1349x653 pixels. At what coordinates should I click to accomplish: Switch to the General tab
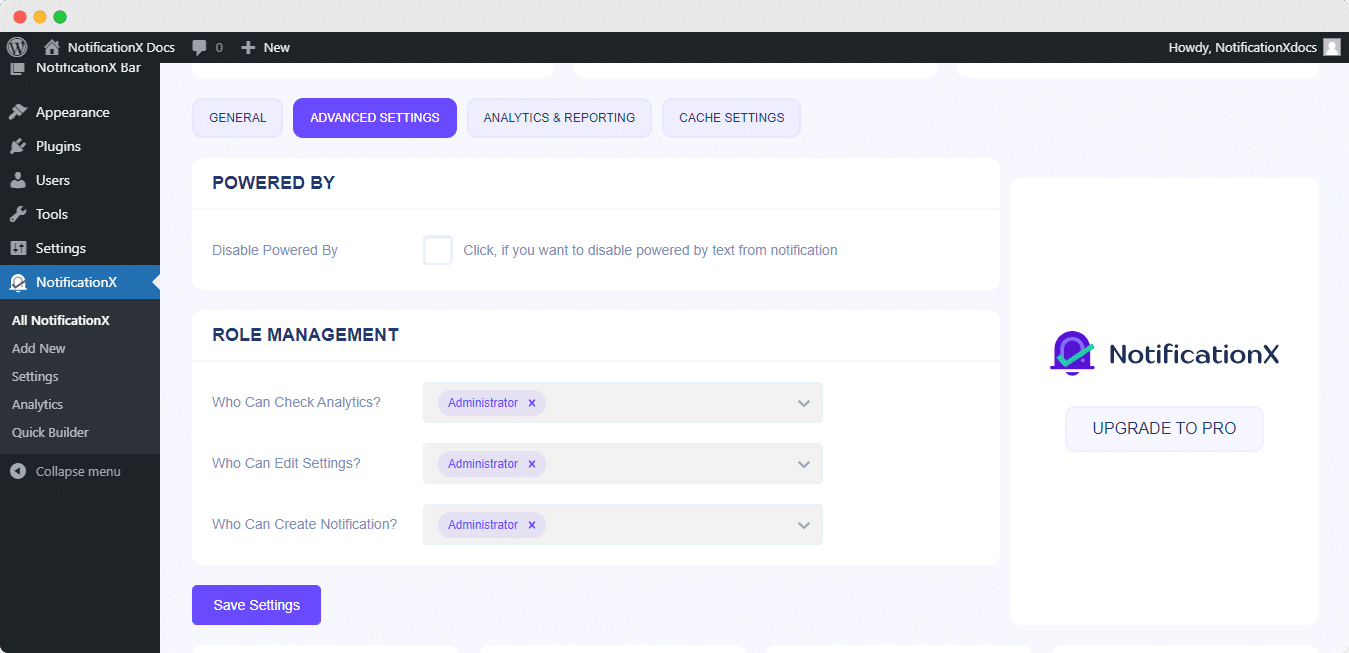coord(238,118)
